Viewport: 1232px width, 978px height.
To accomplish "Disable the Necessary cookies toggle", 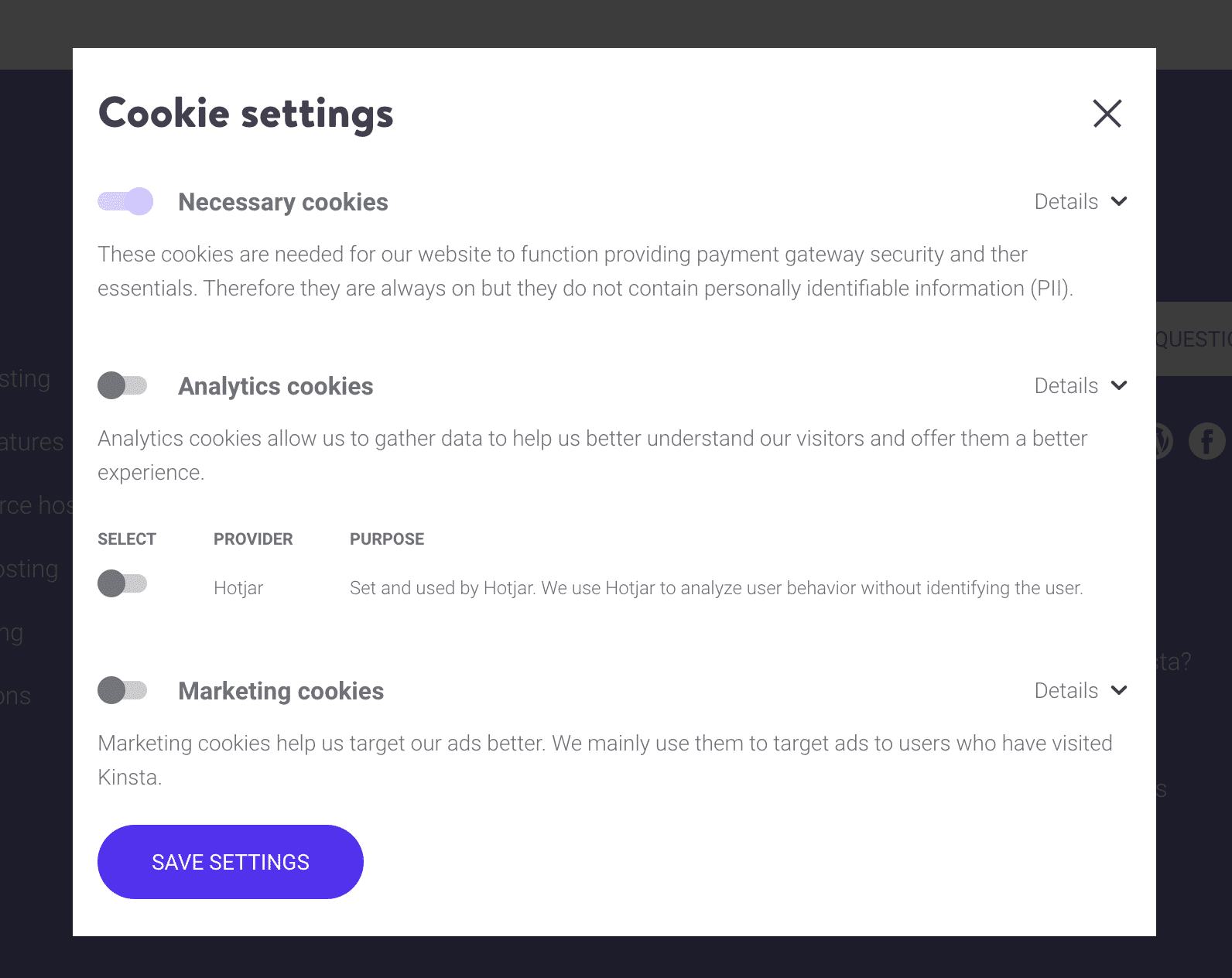I will [x=125, y=202].
